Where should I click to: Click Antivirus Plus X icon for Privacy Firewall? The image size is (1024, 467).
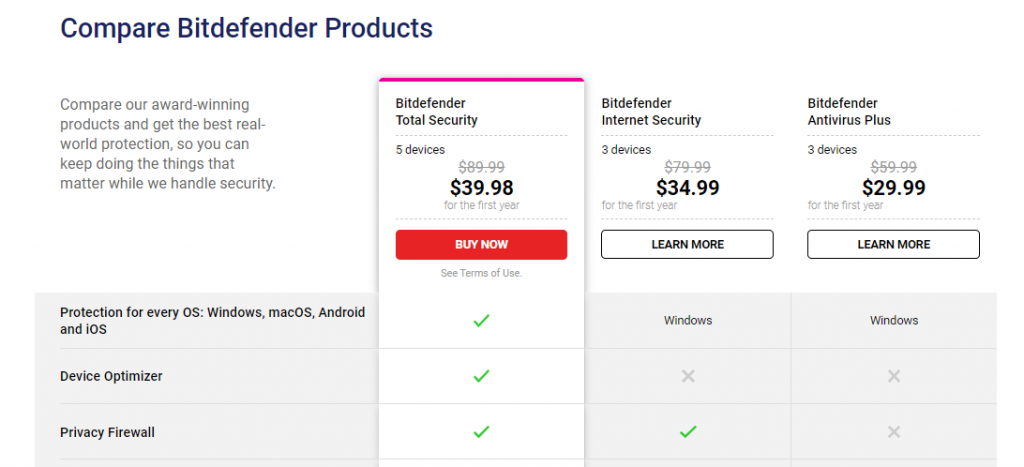click(894, 432)
